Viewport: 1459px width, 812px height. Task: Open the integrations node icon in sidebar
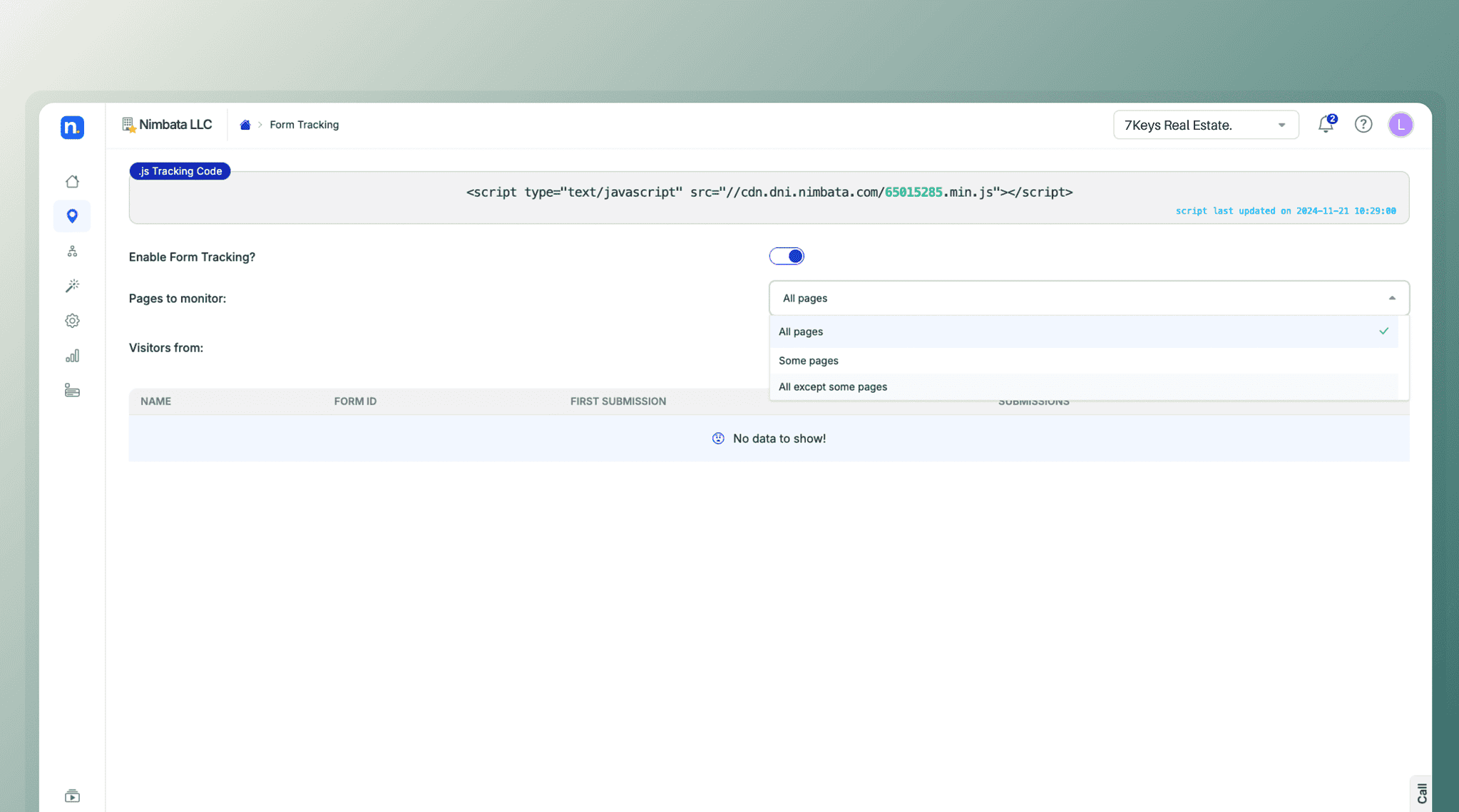[72, 250]
